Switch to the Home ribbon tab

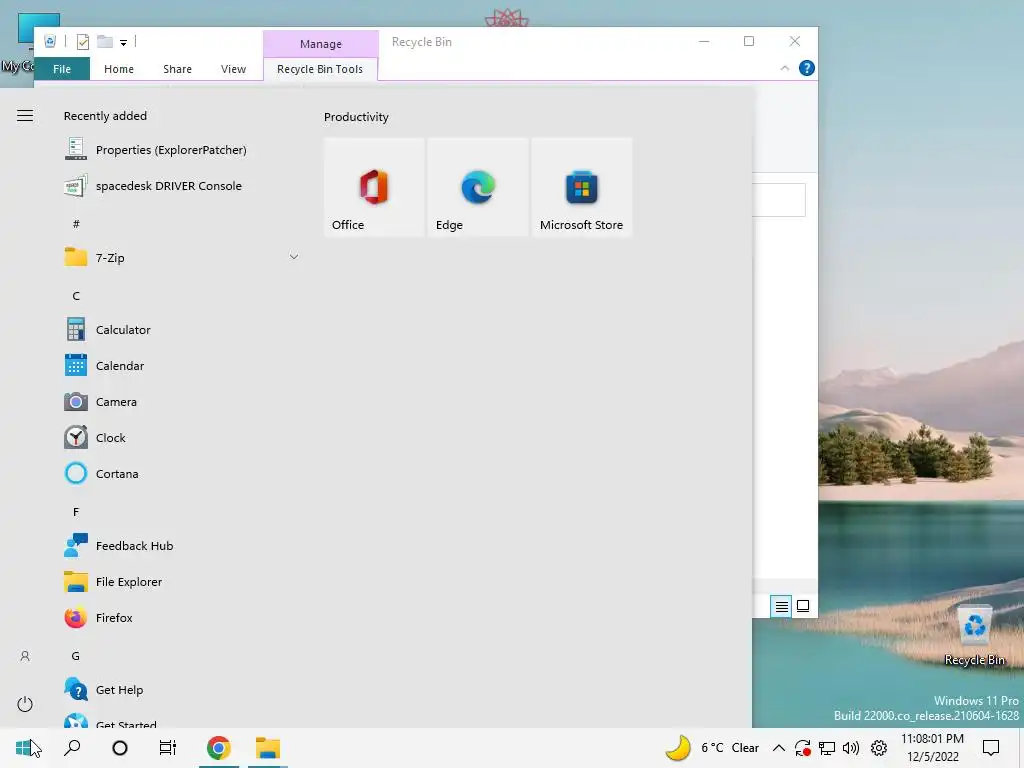(x=119, y=69)
